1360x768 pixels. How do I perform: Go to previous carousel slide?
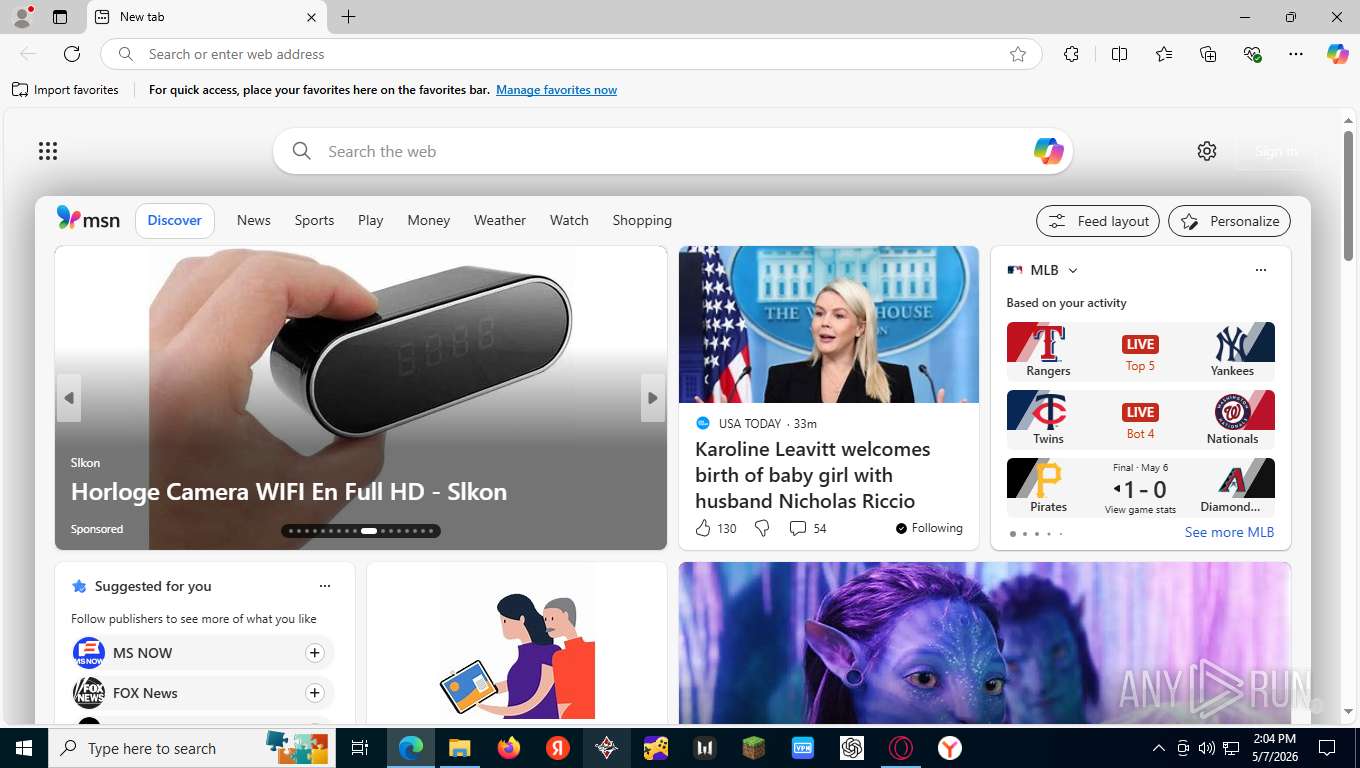point(68,398)
